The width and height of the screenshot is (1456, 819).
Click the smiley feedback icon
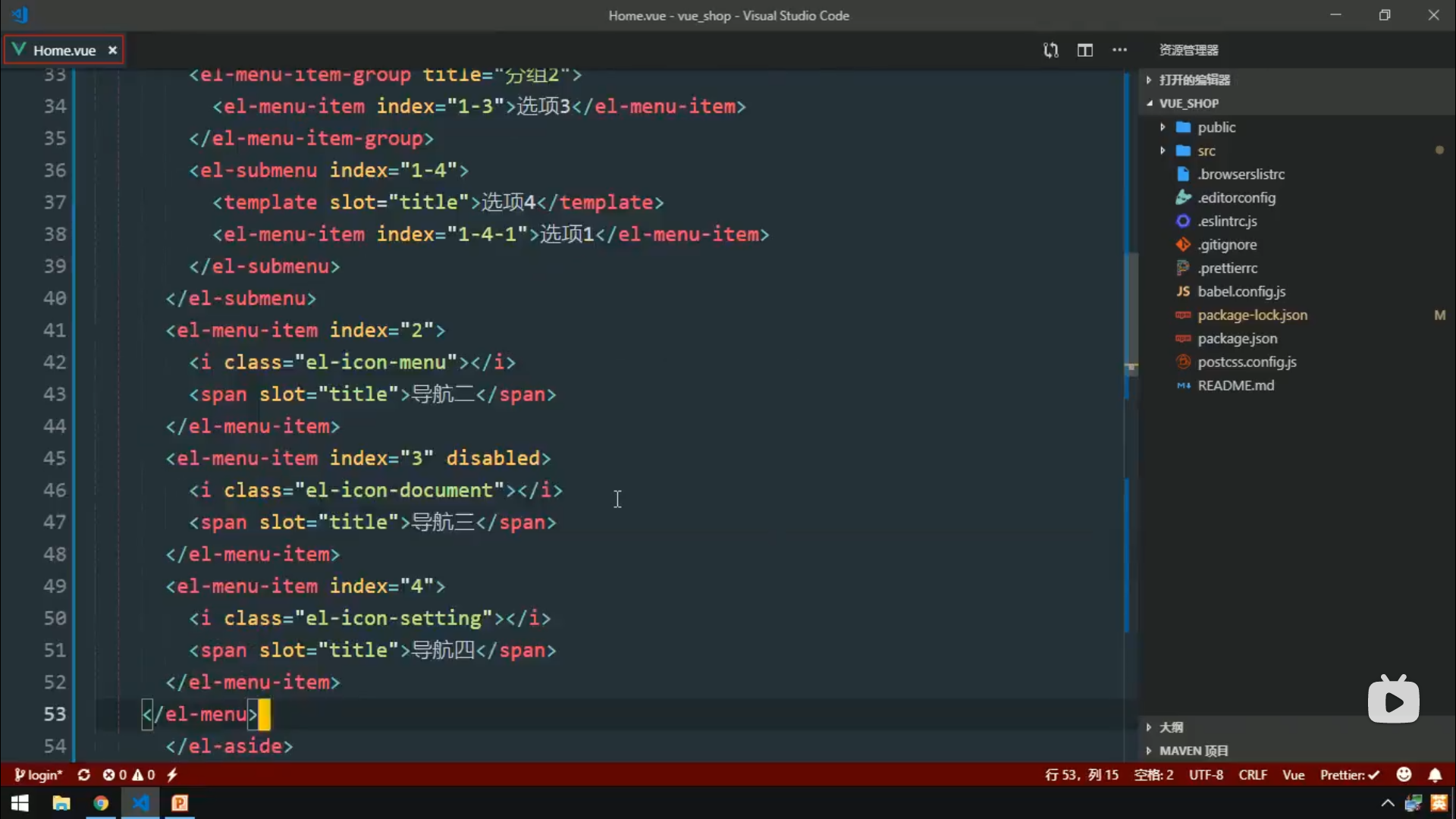coord(1404,774)
